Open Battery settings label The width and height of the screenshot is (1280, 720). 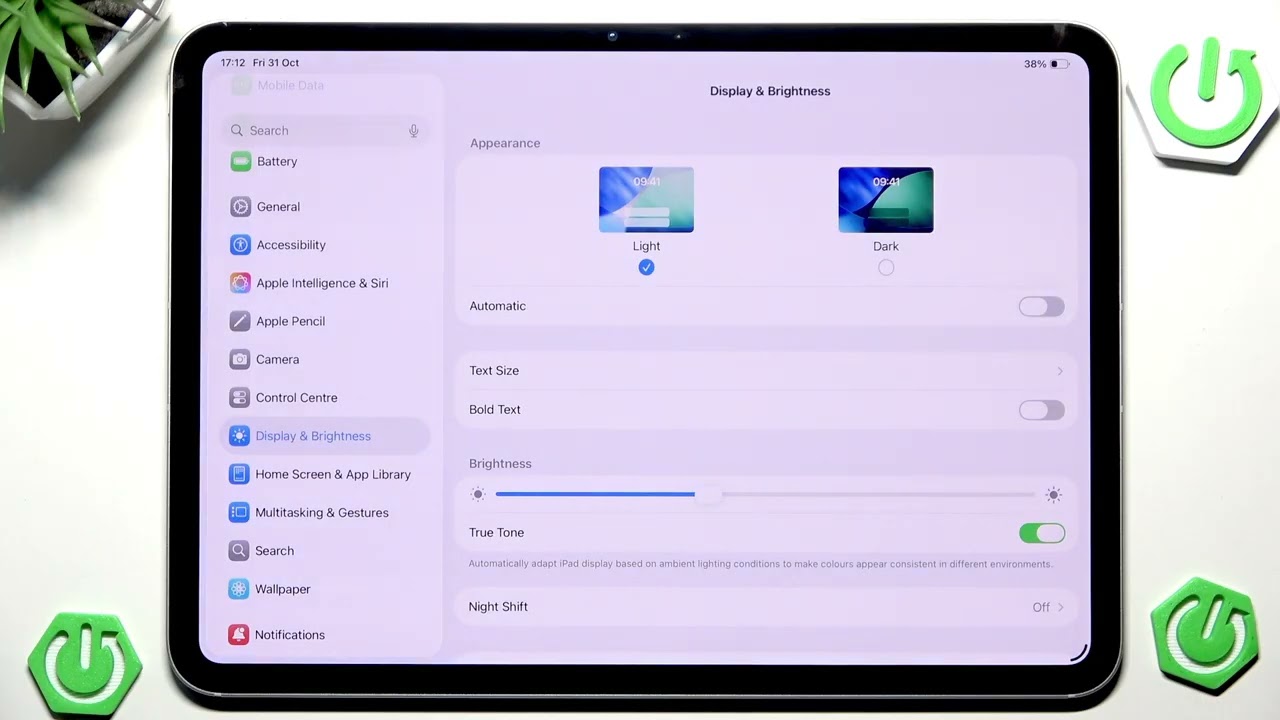point(277,161)
